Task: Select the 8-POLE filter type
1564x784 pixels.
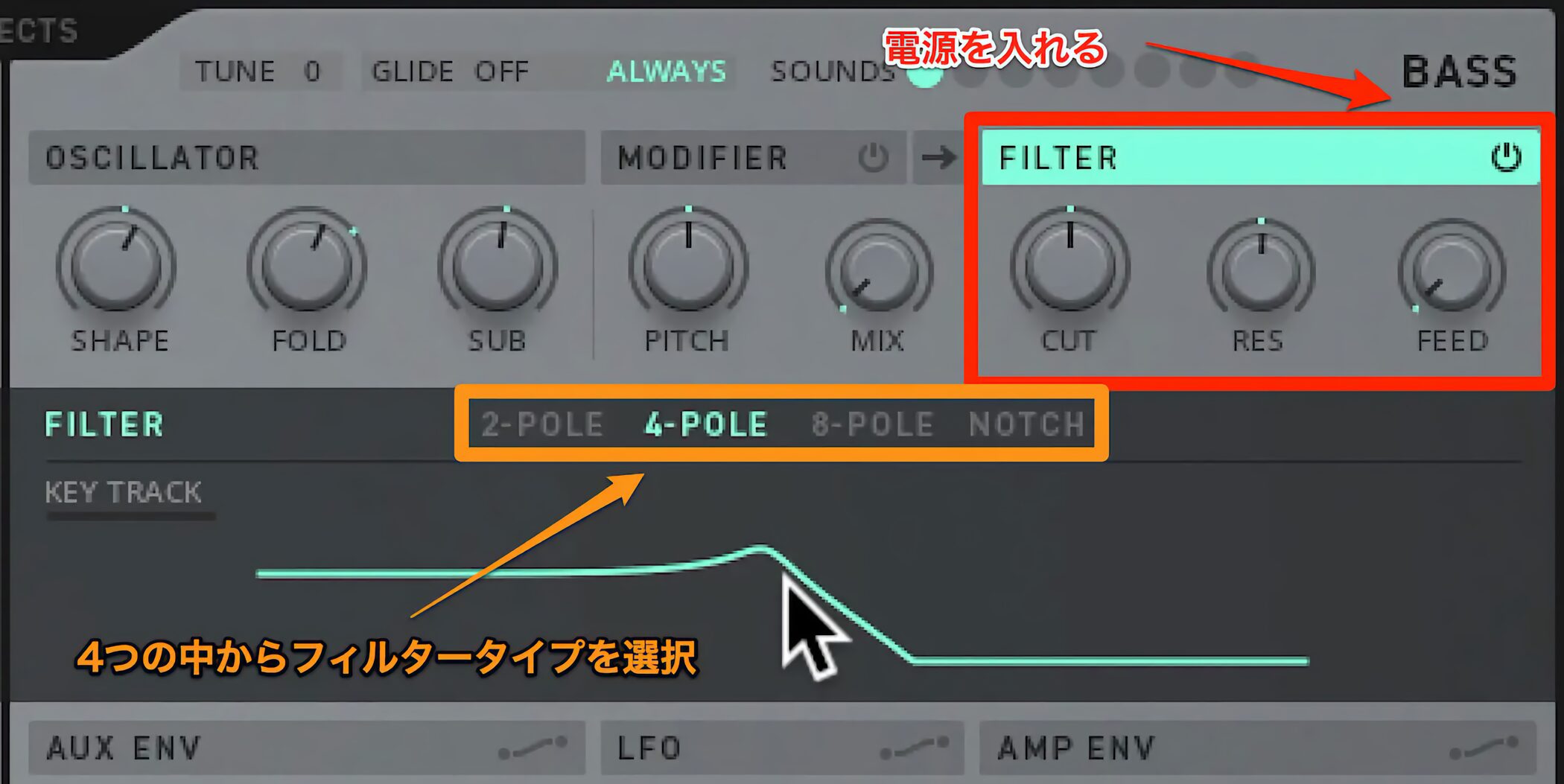Action: click(x=871, y=424)
